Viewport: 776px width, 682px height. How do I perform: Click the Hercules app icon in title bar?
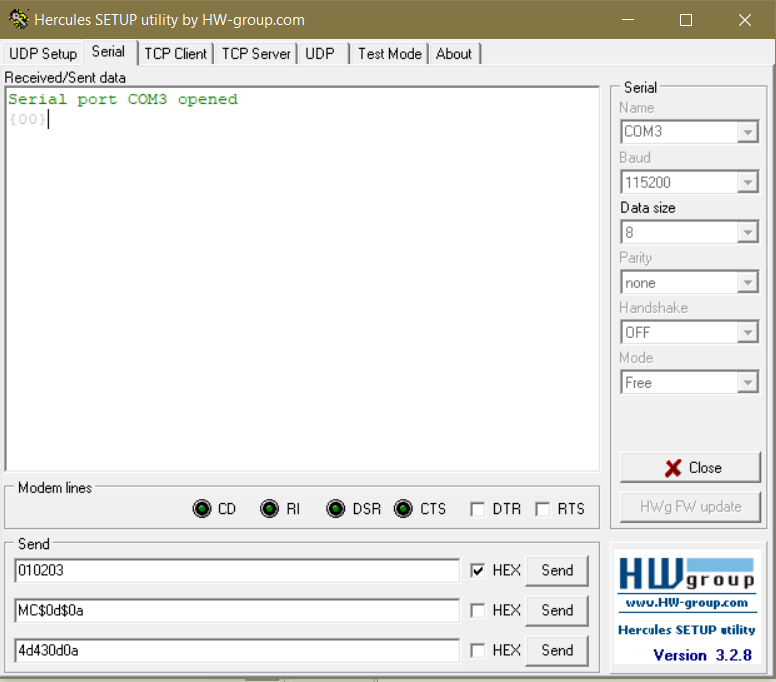click(x=19, y=19)
